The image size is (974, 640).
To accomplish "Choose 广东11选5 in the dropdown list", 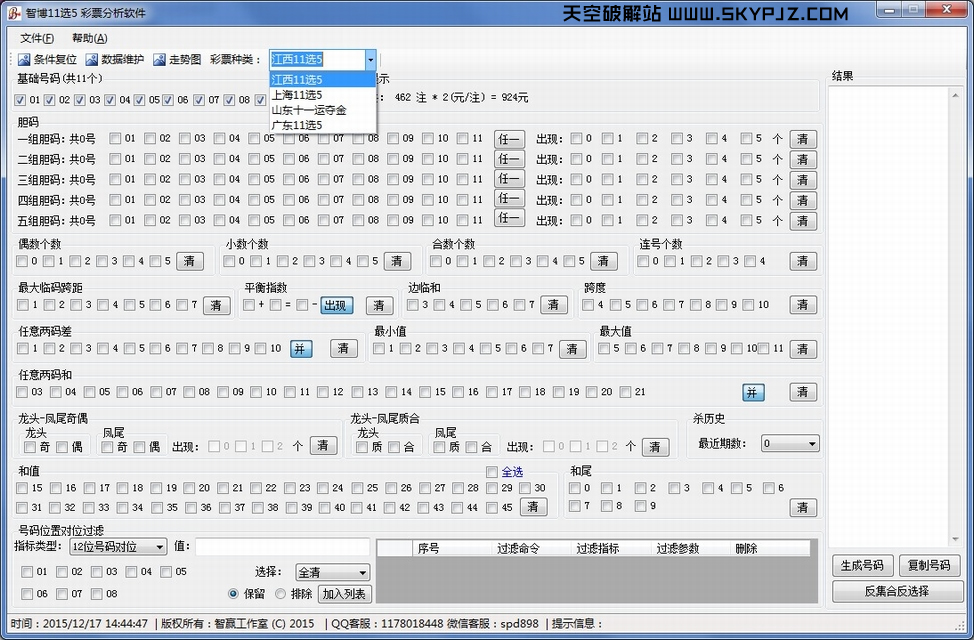I will click(x=296, y=125).
